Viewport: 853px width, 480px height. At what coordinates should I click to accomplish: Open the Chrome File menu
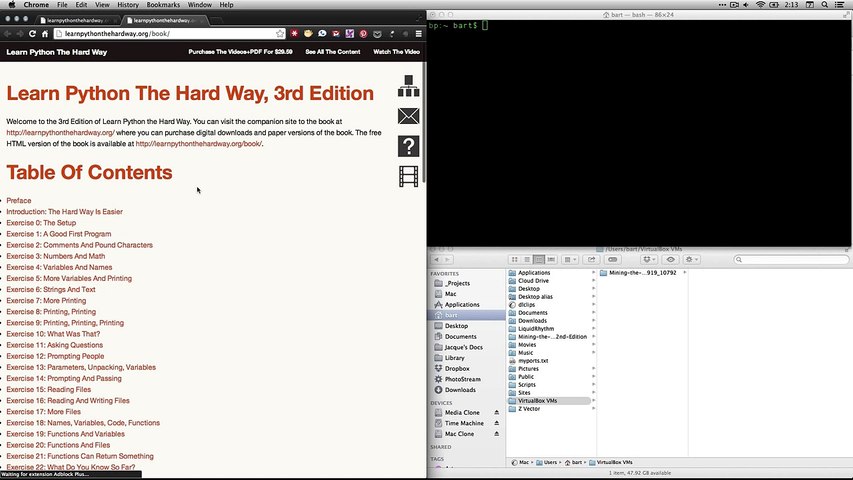63,4
